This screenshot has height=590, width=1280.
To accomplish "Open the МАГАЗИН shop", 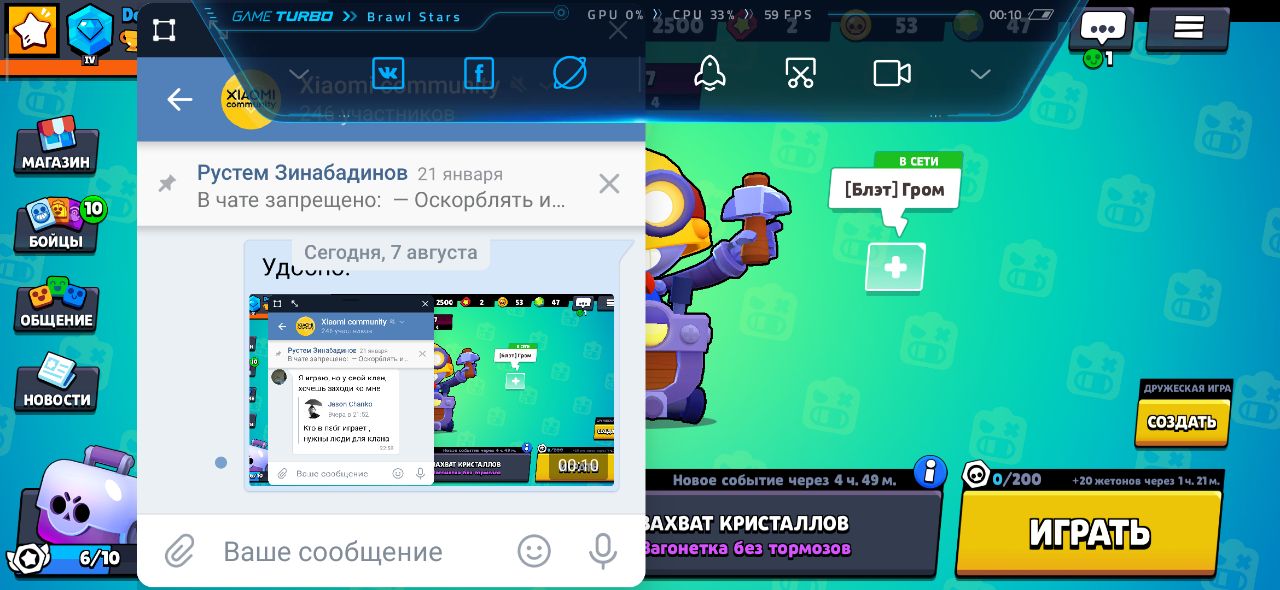I will [56, 146].
